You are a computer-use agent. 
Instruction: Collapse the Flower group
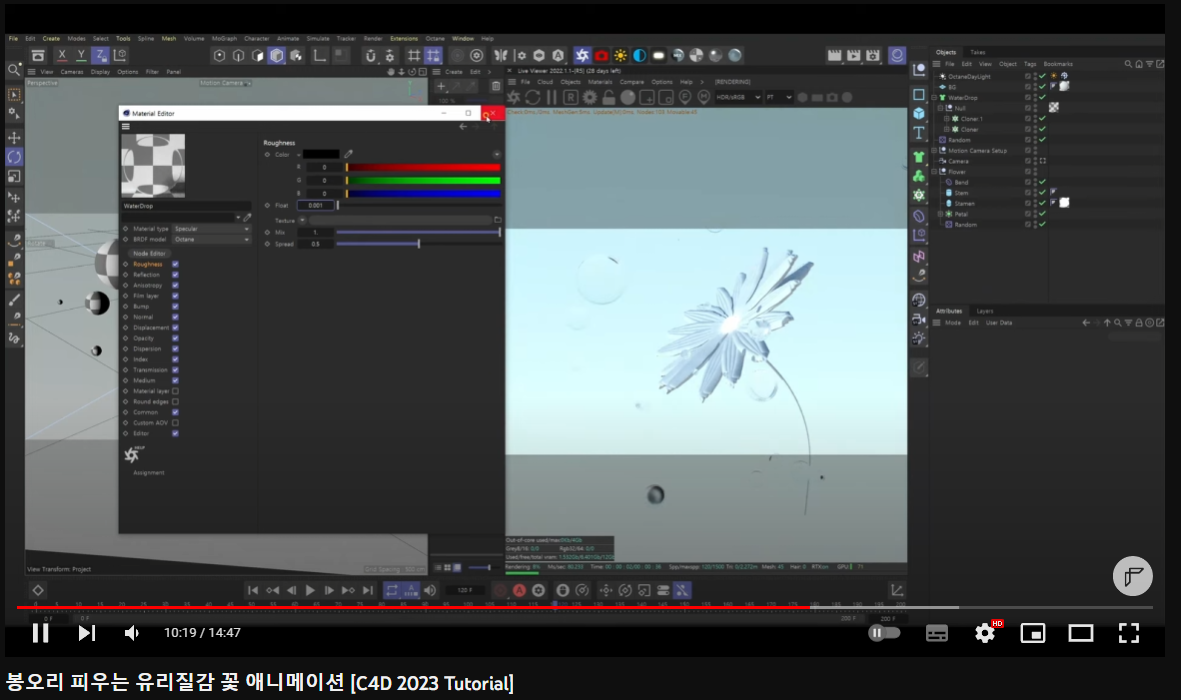(x=935, y=172)
